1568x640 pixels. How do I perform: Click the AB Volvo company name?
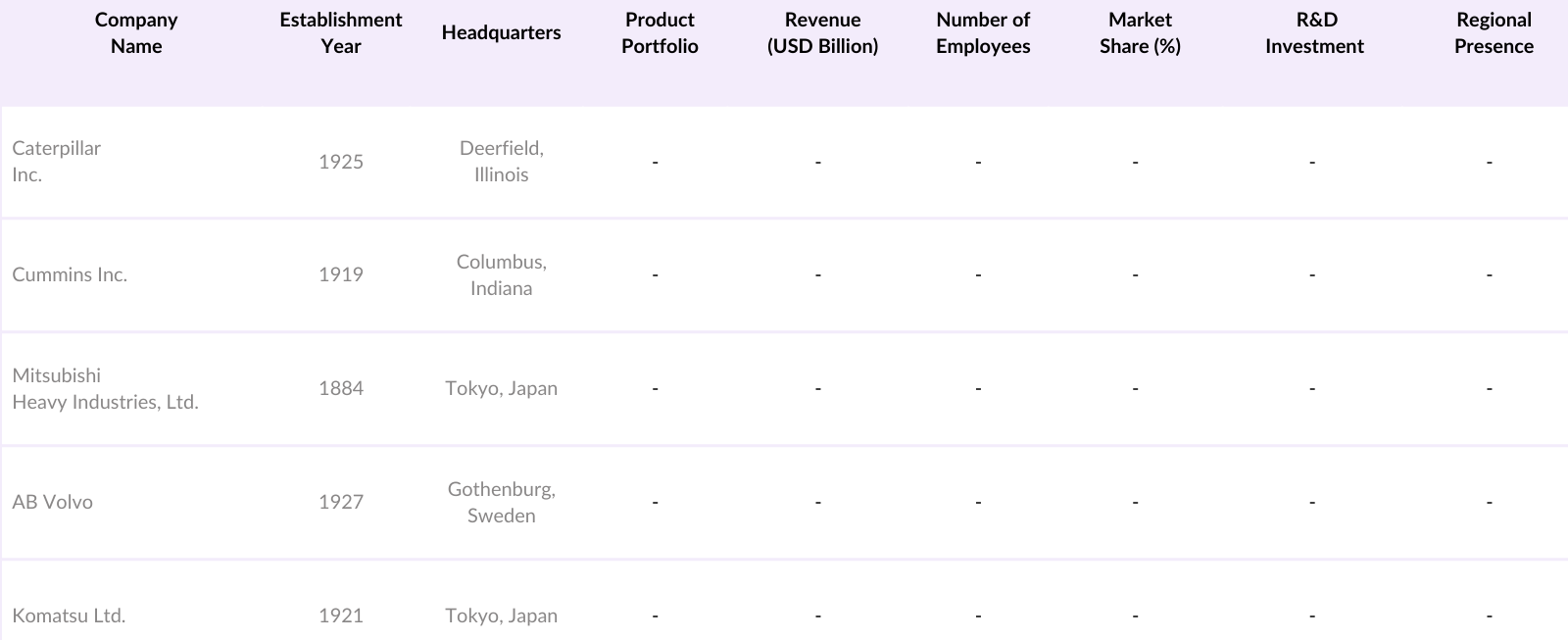pyautogui.click(x=53, y=503)
